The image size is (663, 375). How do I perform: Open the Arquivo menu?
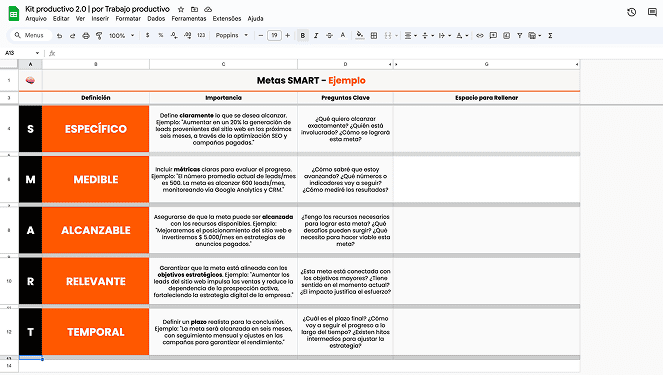[x=36, y=19]
